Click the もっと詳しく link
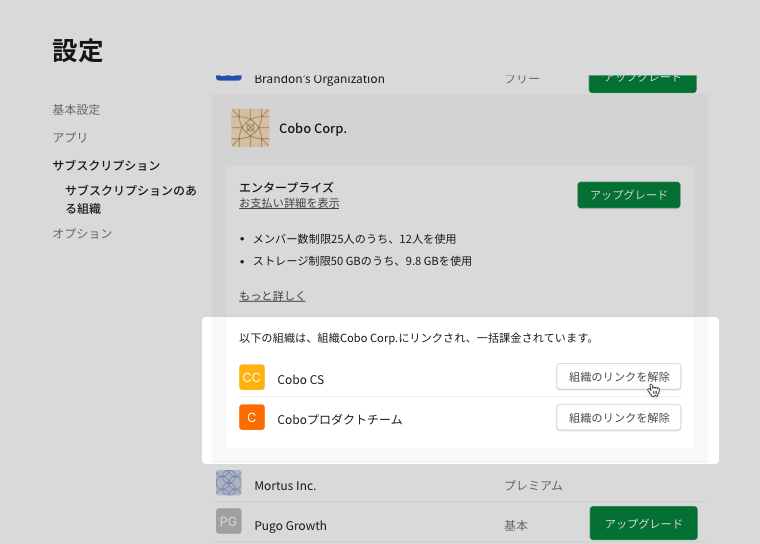Viewport: 760px width, 544px height. [272, 296]
